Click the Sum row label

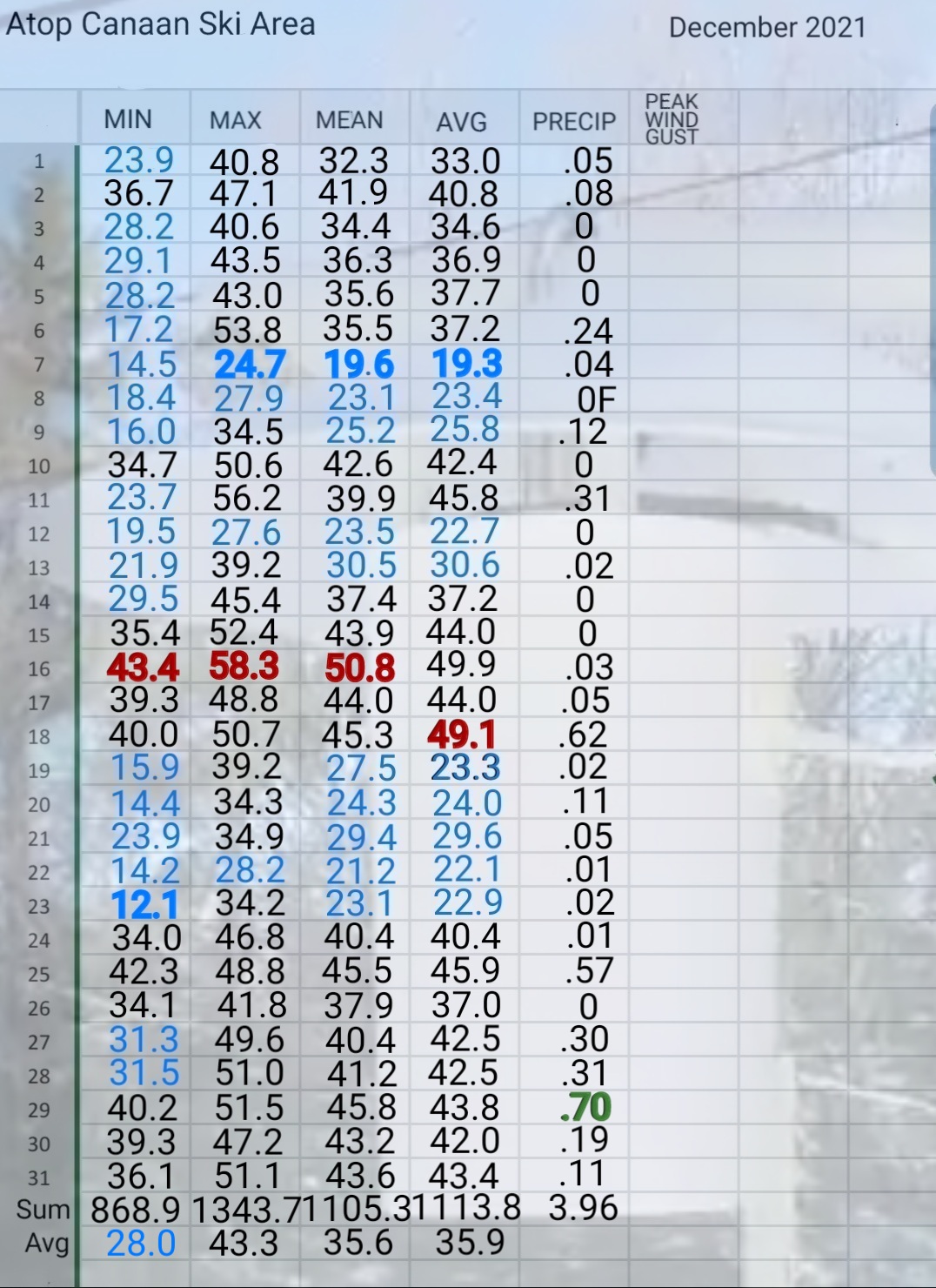[x=43, y=1210]
